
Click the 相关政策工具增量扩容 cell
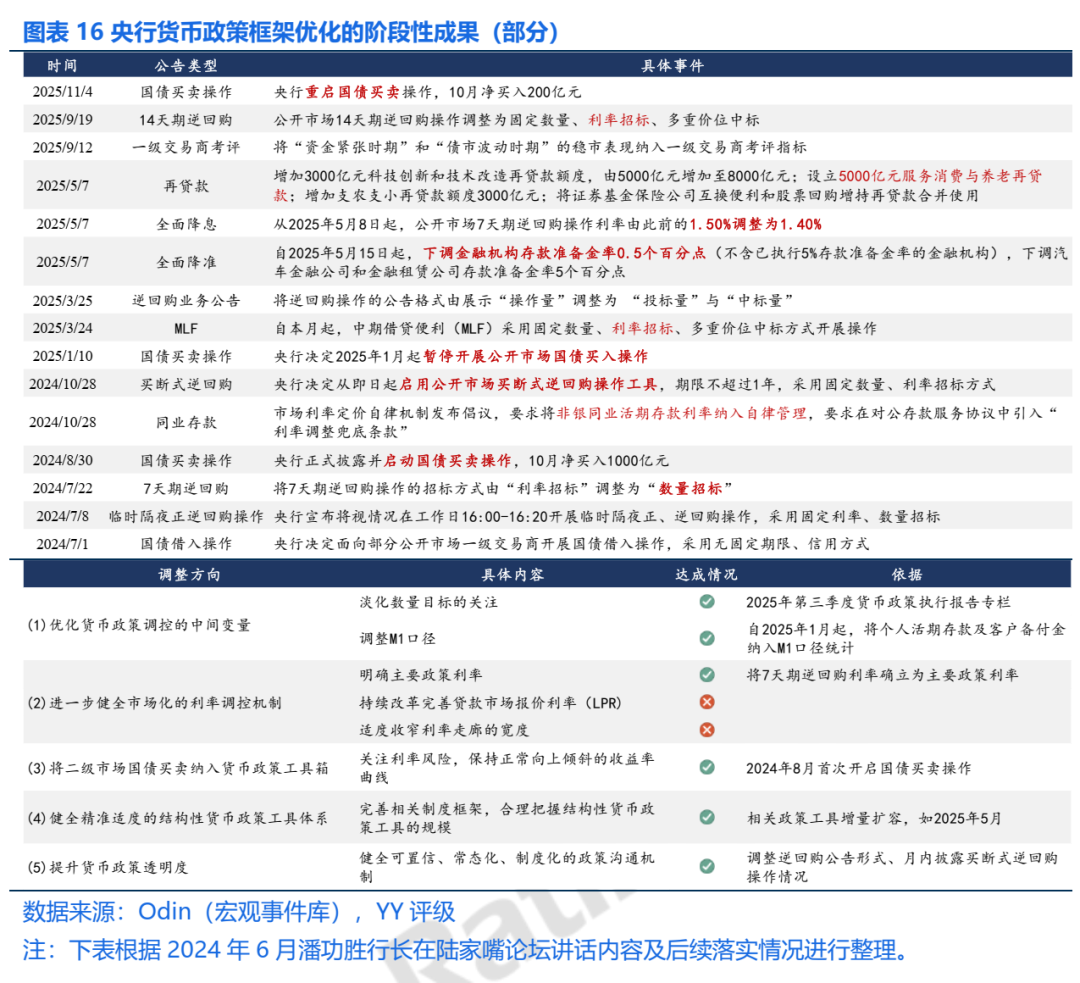coord(874,818)
